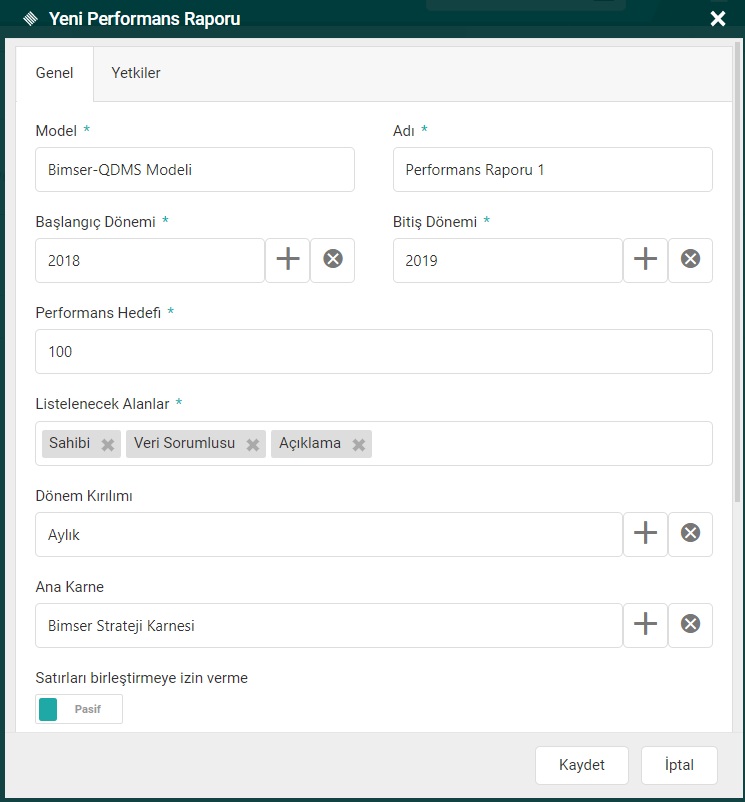Clear the Ana Karne selection with X icon

[x=690, y=625]
